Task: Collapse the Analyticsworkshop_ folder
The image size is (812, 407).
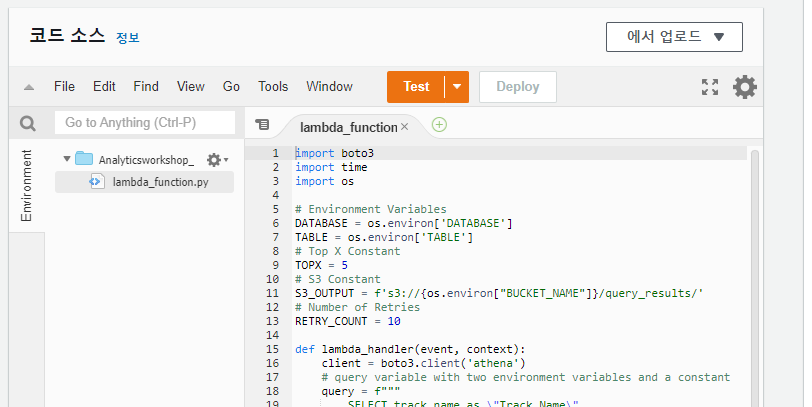Action: pos(67,158)
